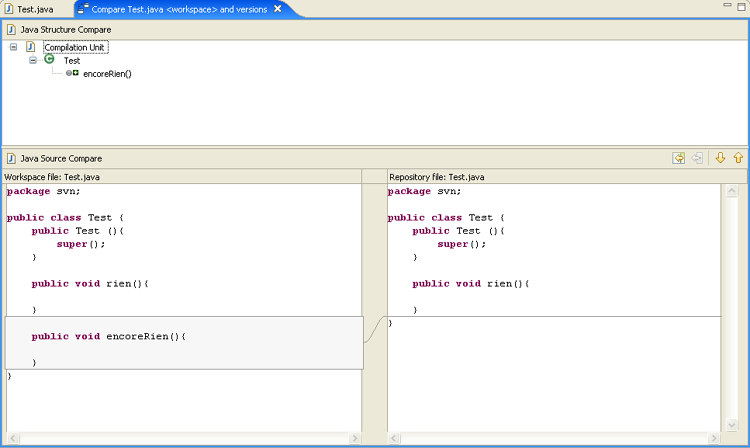This screenshot has width=750, height=448.
Task: Click the Test class icon in structure tree
Action: pyautogui.click(x=49, y=60)
